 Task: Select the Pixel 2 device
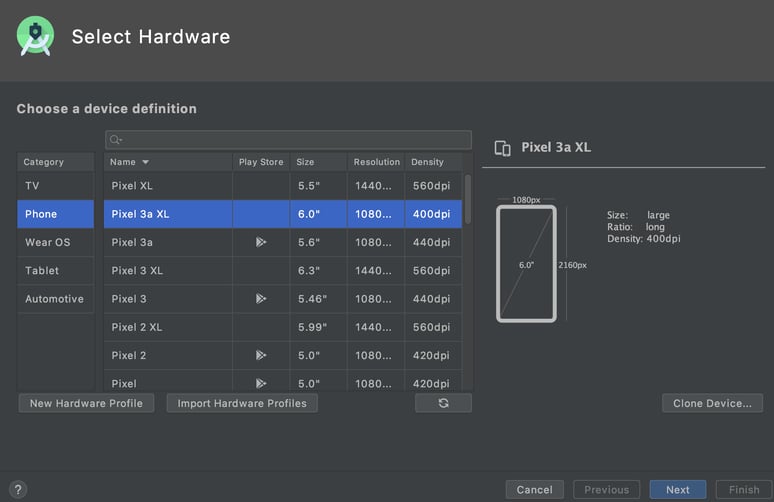283,355
